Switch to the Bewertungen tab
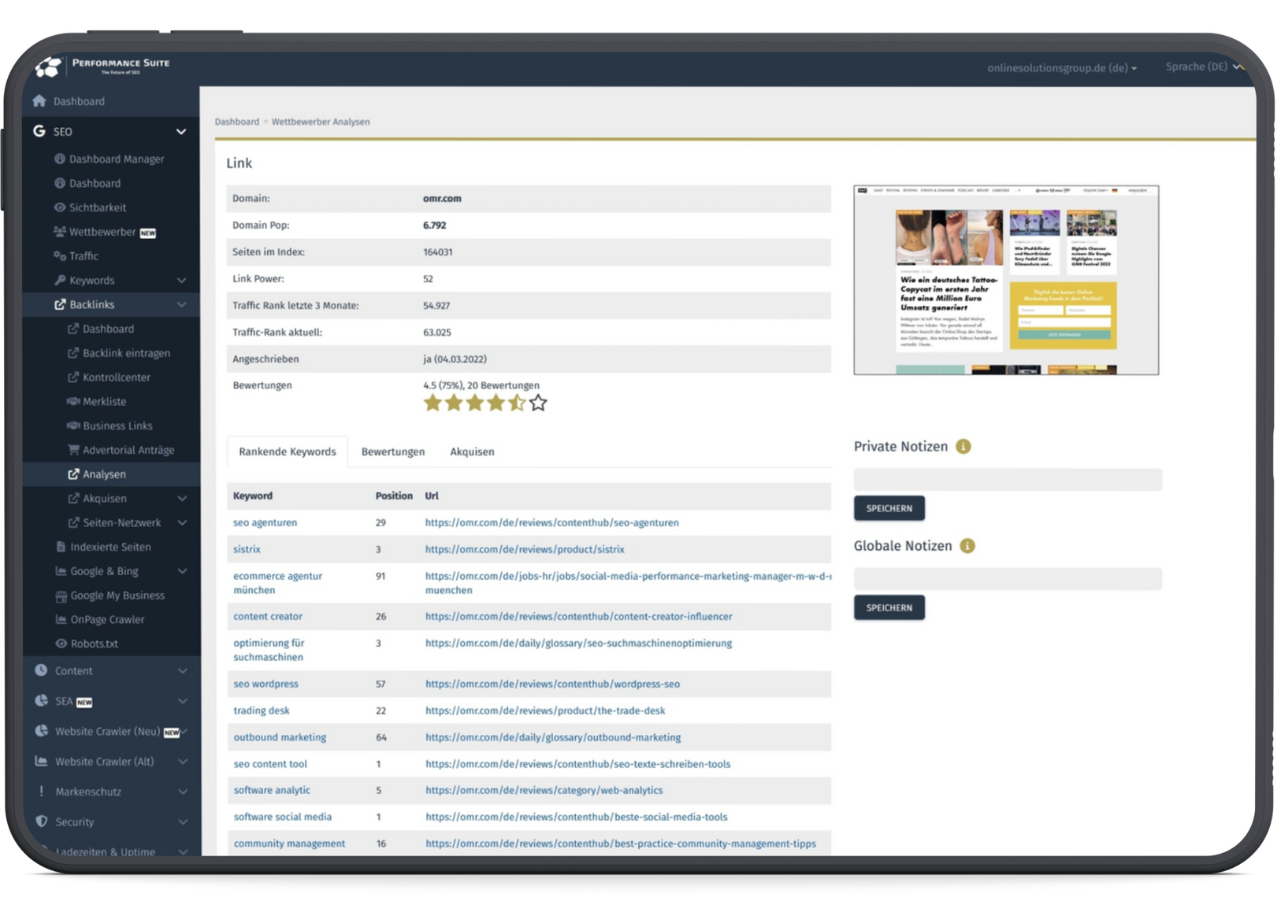 click(393, 452)
